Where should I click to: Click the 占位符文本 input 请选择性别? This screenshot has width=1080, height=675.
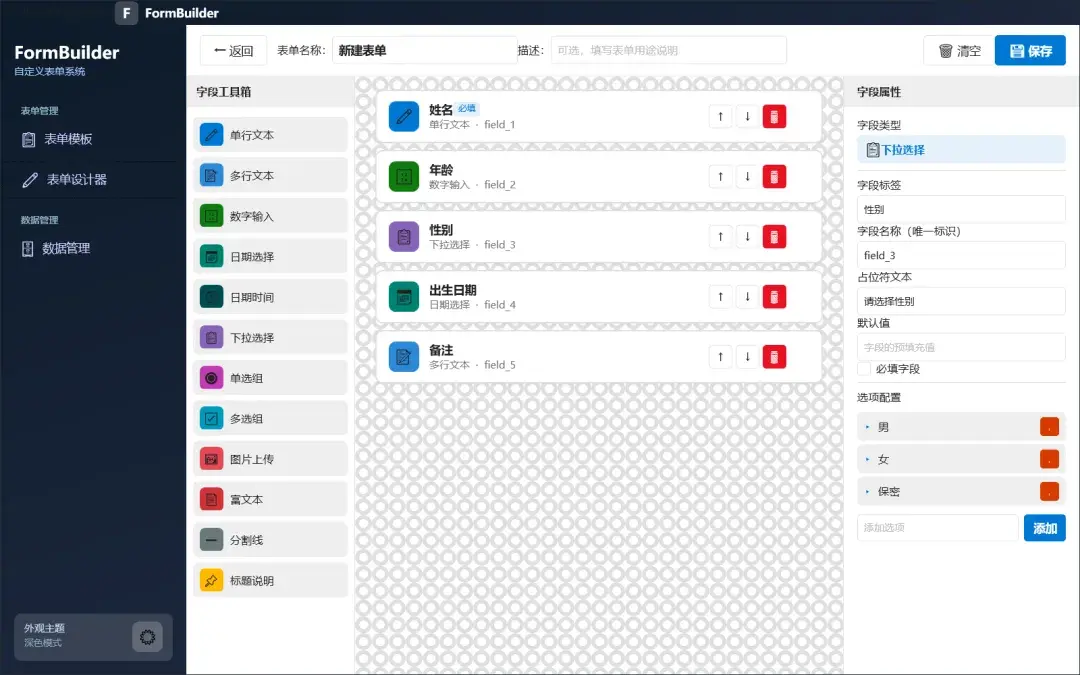961,301
